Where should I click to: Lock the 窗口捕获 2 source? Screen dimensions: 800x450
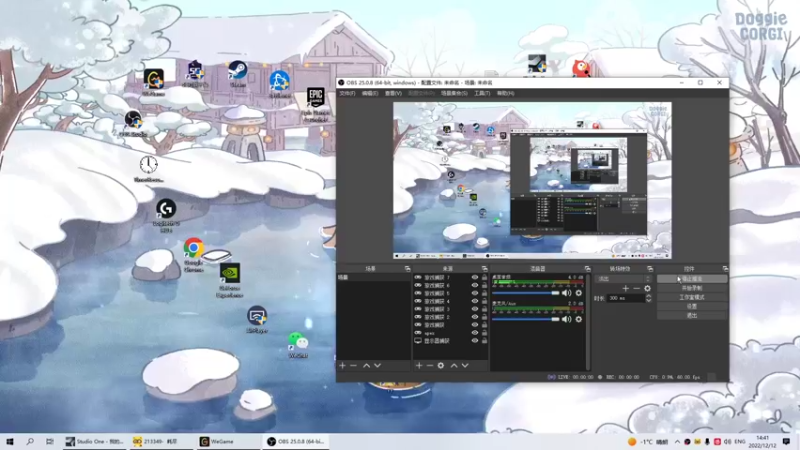click(484, 317)
